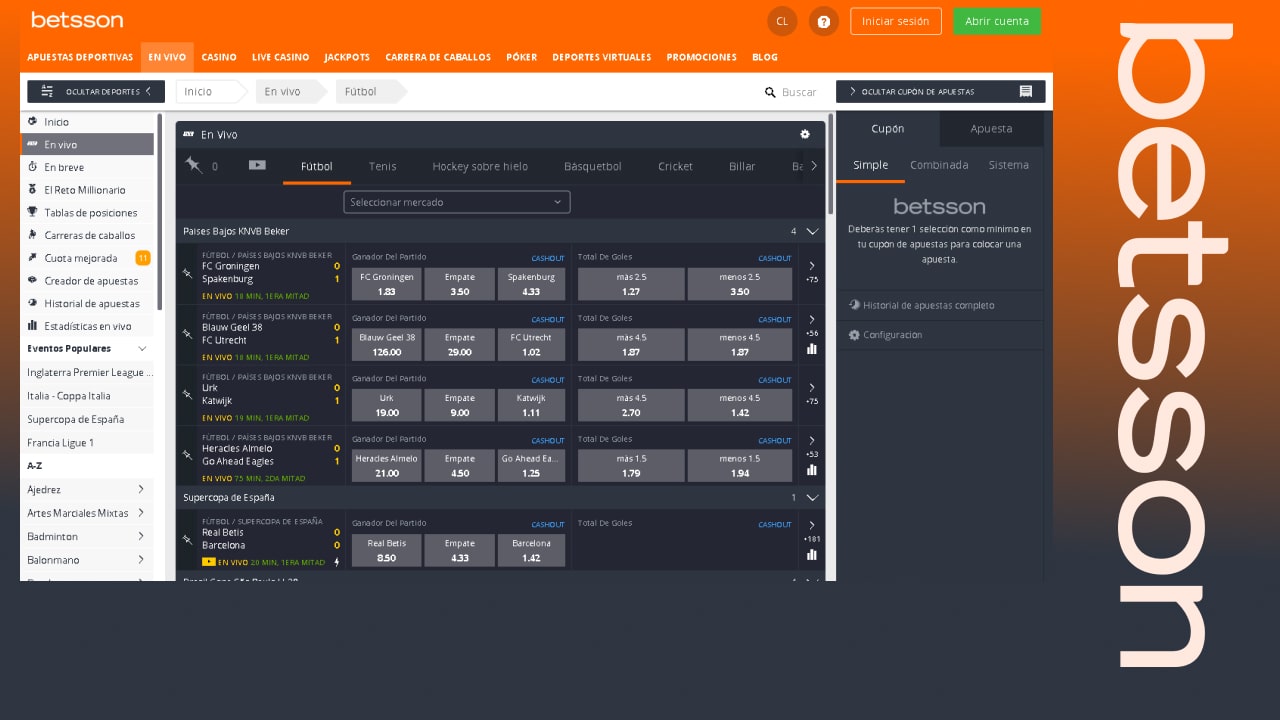
Task: Bet on FC Groningen at 1.83
Action: [x=387, y=284]
